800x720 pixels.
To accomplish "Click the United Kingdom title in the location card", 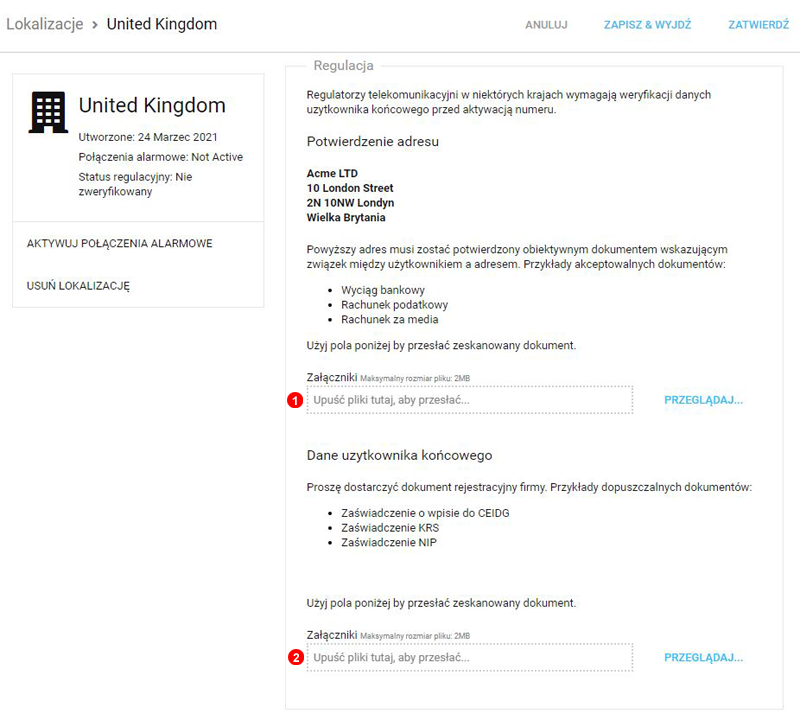I will point(152,106).
